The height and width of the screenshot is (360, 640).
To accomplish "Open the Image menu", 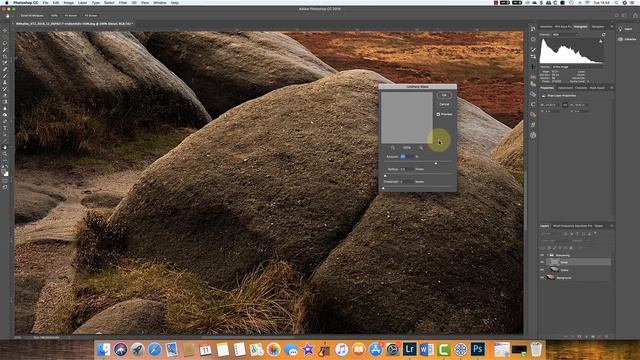I will (69, 3).
